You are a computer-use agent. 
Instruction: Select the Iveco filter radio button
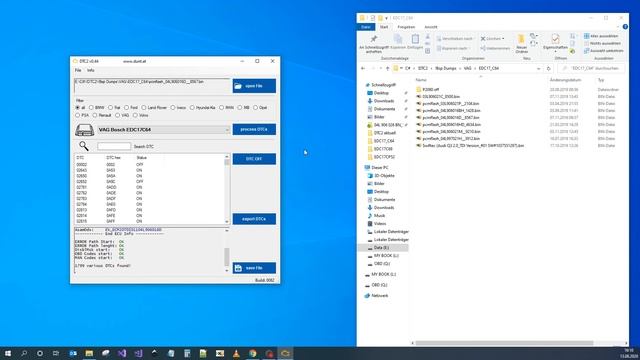[173, 108]
